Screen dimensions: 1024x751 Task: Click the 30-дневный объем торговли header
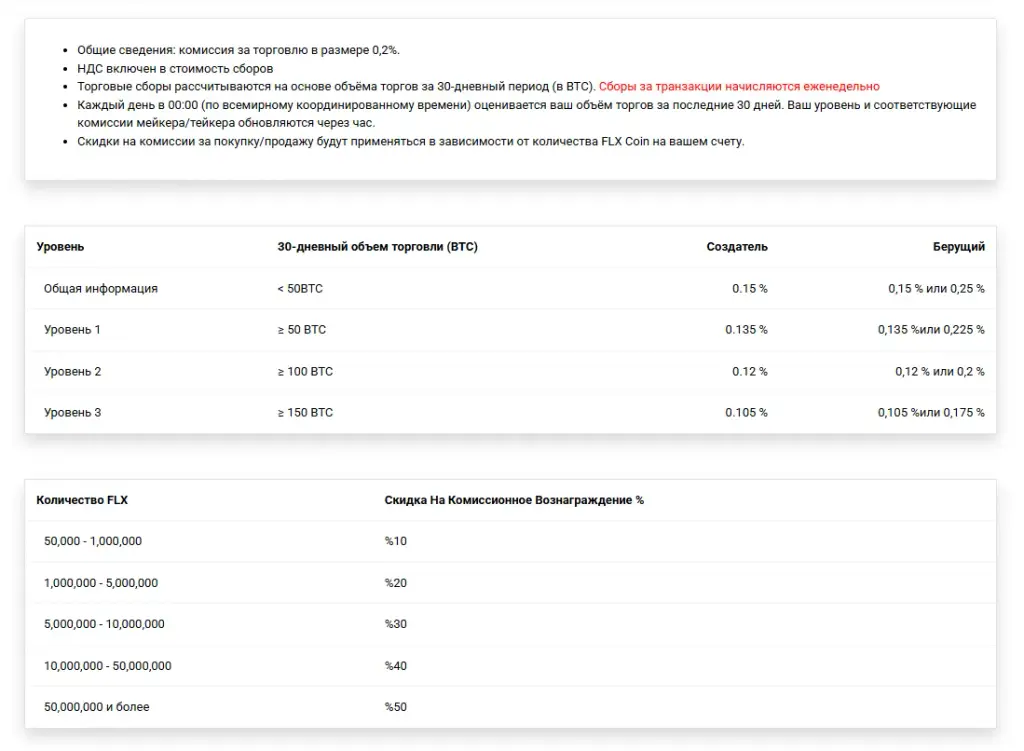click(x=377, y=246)
